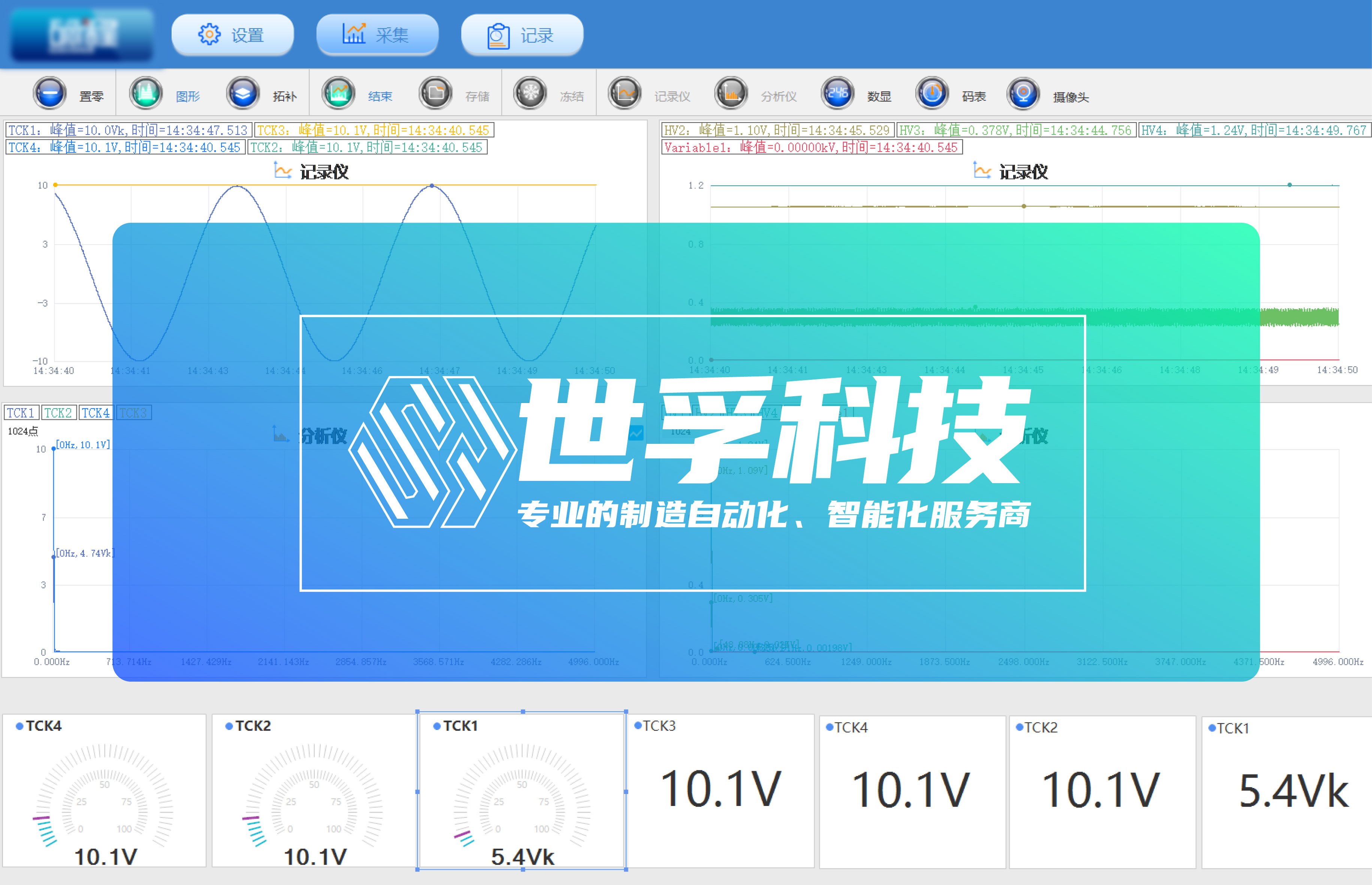Click the 冻结 freeze icon
Screen dimensions: 1372x885
[530, 93]
